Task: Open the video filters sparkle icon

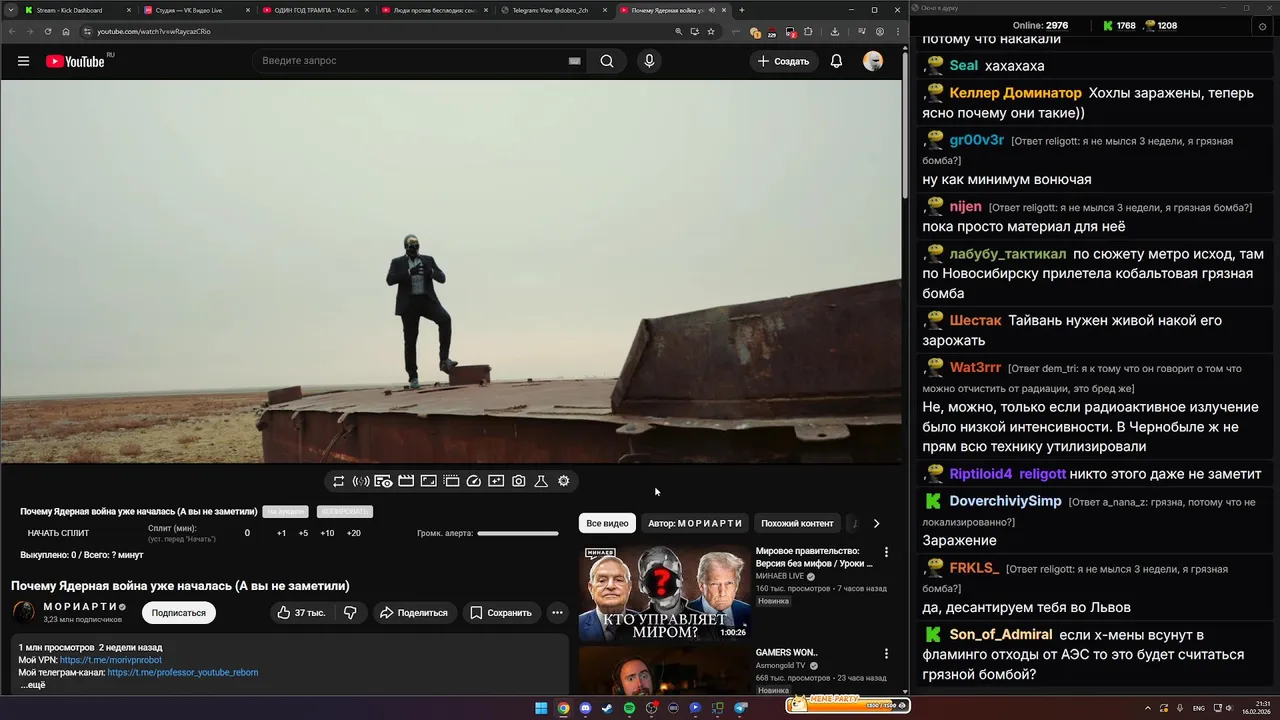Action: pos(496,481)
